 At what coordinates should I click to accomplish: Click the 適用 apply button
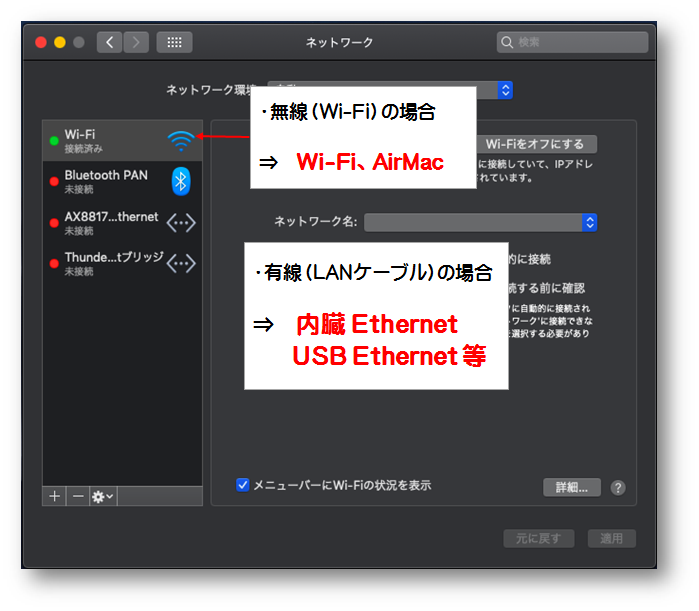click(612, 538)
